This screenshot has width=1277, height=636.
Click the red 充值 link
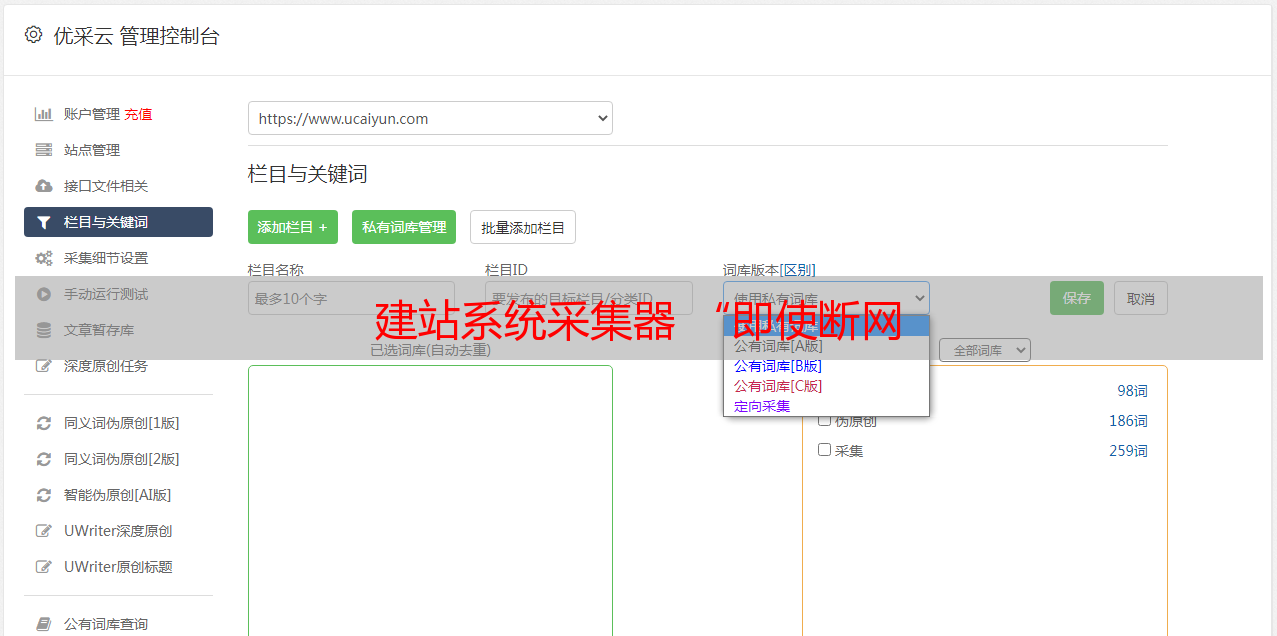point(138,114)
